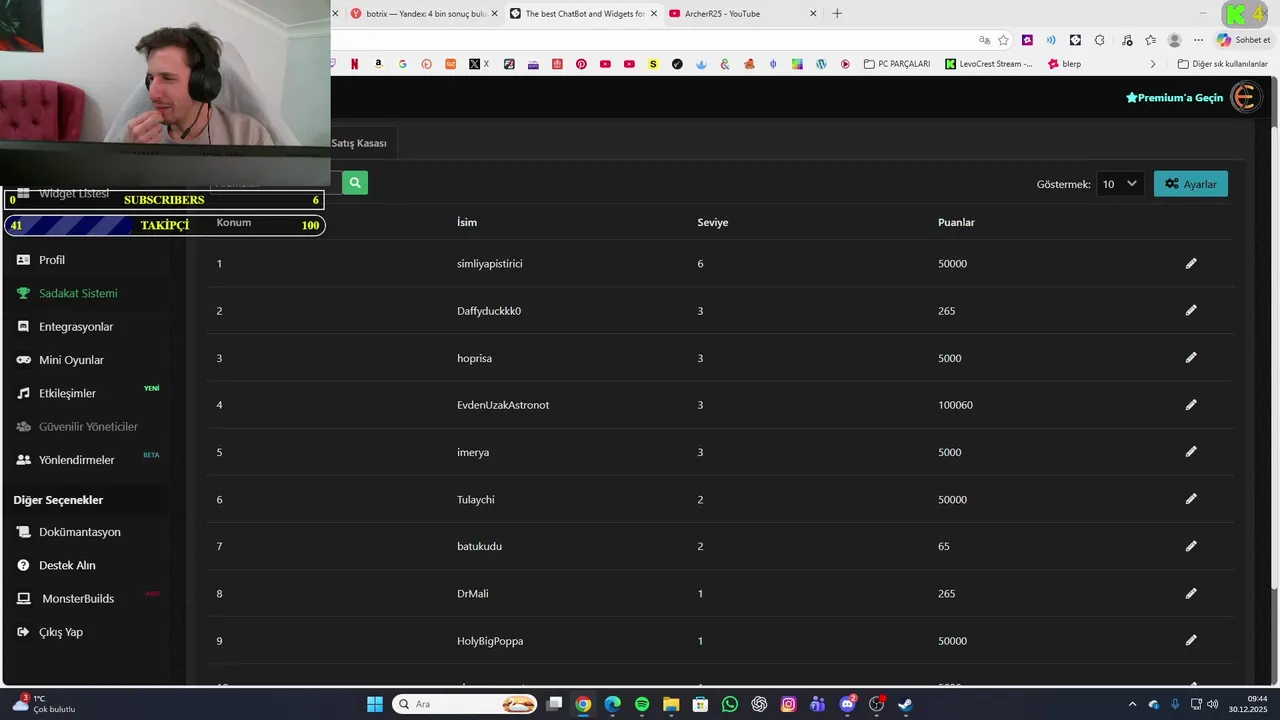Open the Windows Start menu
1280x720 pixels.
375,704
